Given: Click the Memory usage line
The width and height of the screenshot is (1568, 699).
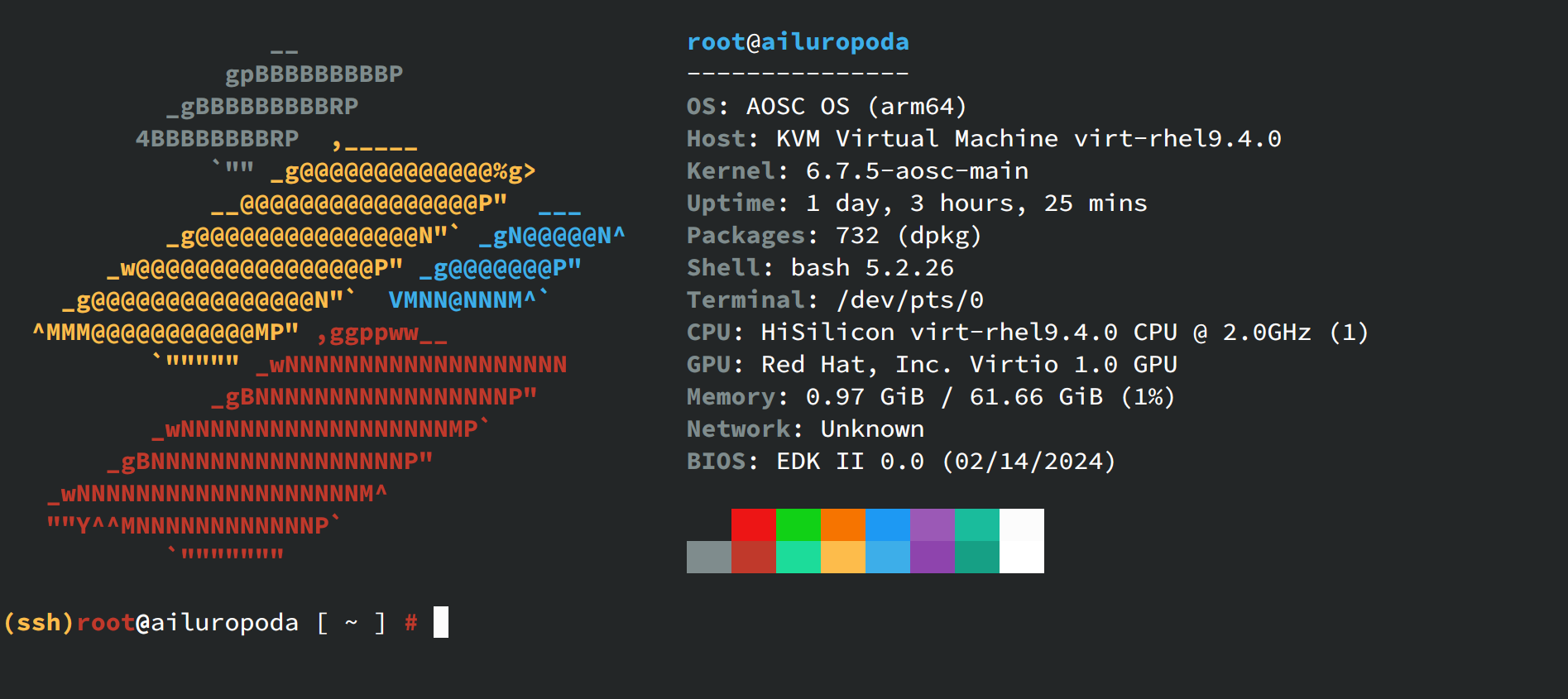Looking at the screenshot, I should (x=930, y=397).
